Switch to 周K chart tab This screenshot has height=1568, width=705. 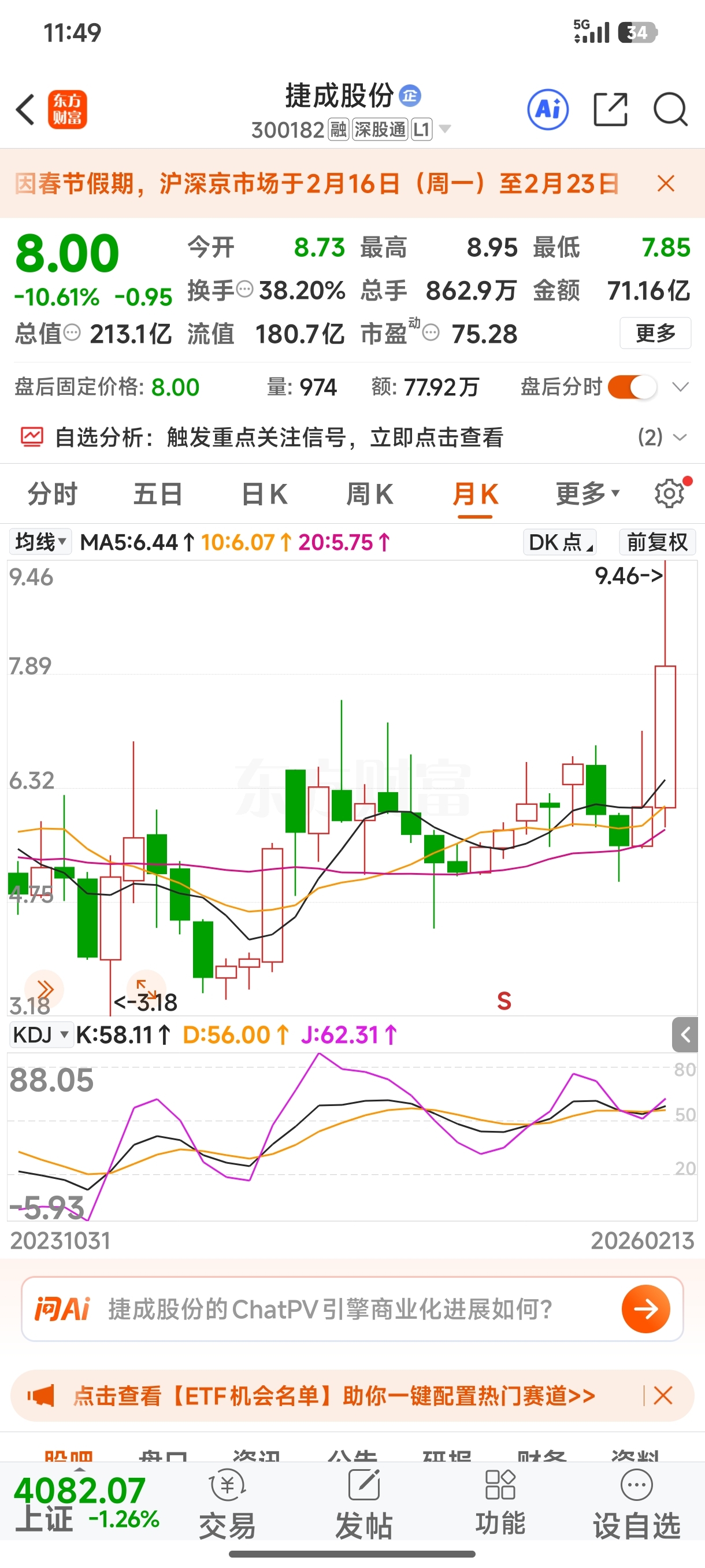point(369,494)
